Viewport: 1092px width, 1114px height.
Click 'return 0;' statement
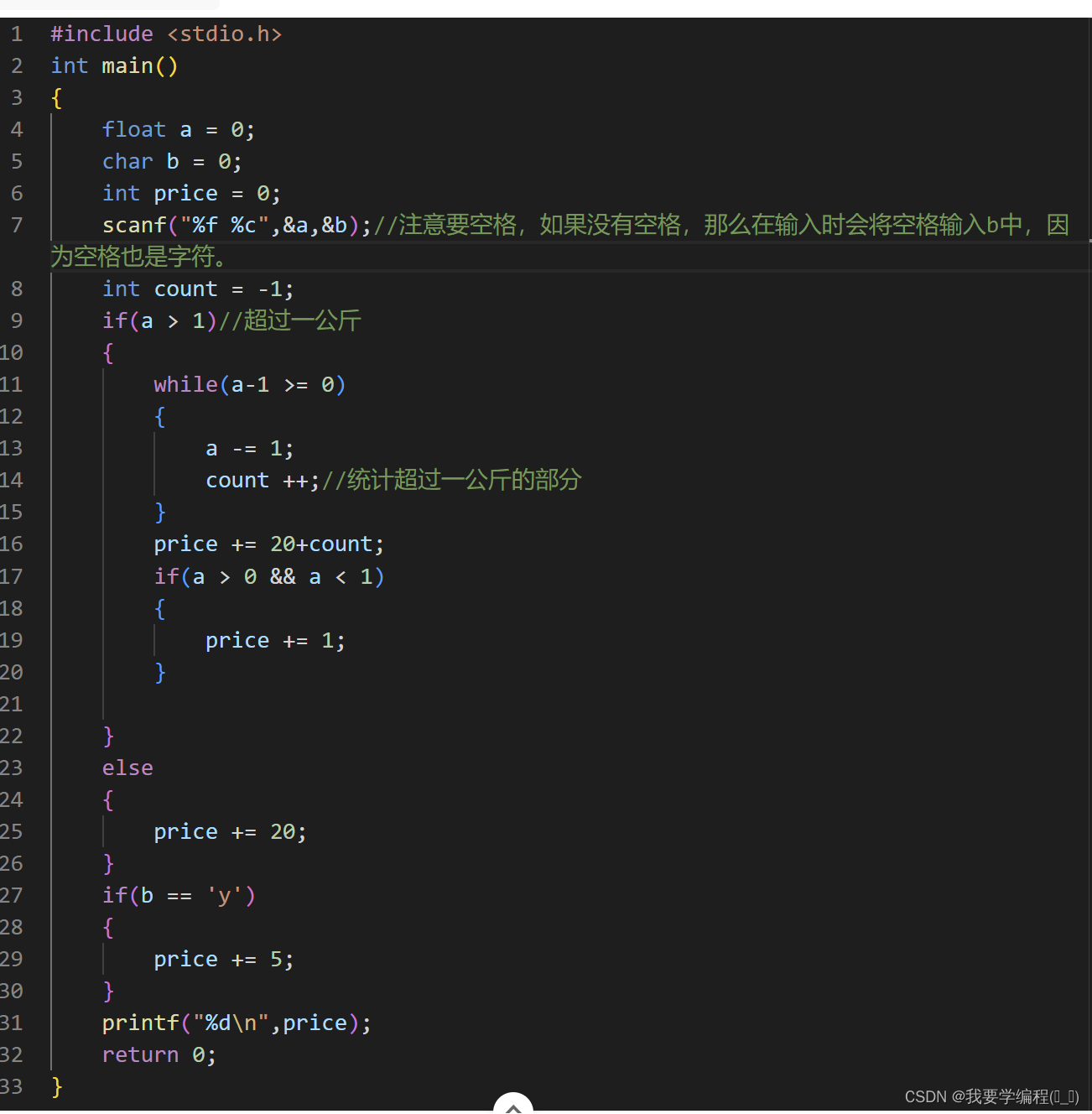pyautogui.click(x=159, y=1055)
